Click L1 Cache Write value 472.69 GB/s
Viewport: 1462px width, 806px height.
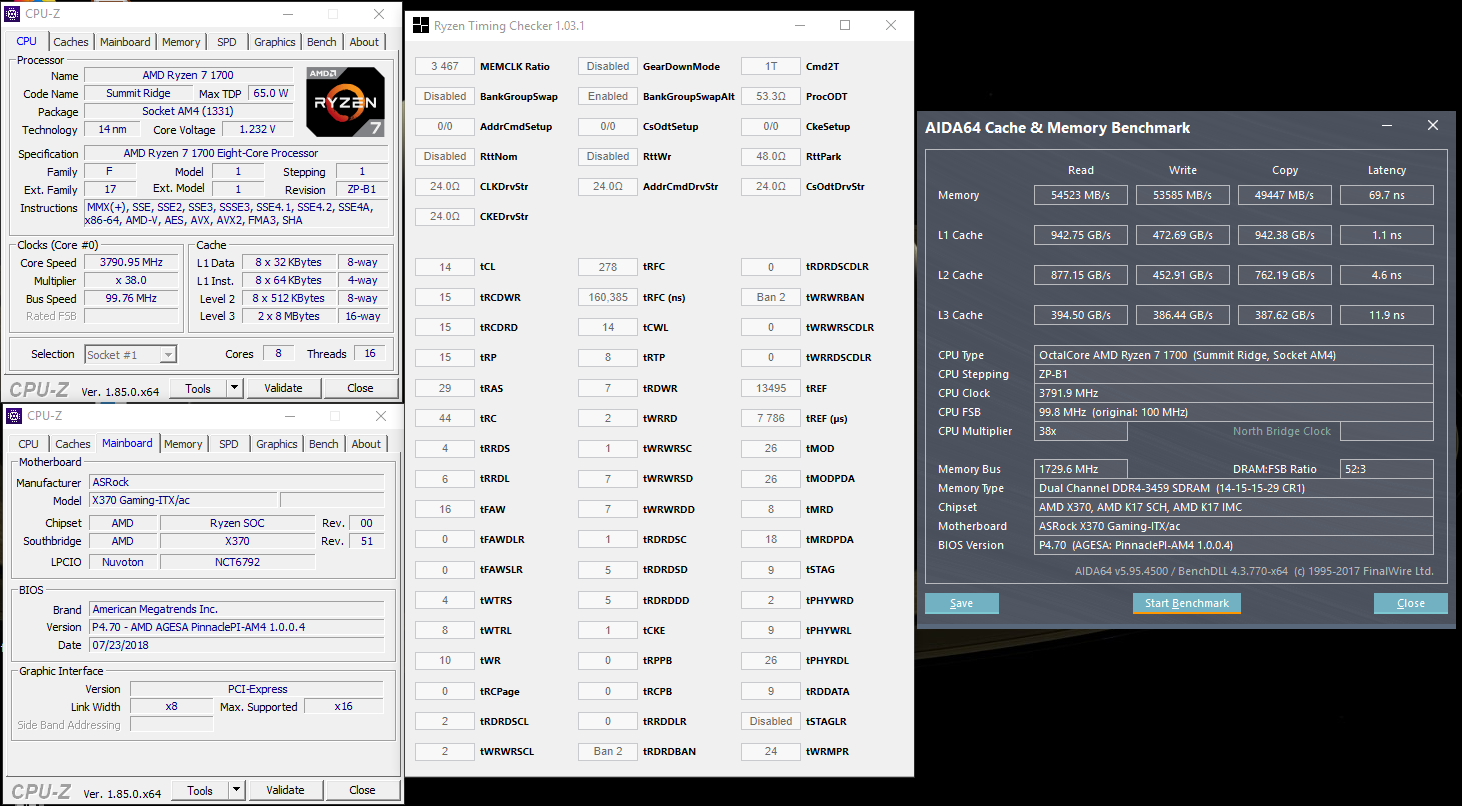point(1183,235)
